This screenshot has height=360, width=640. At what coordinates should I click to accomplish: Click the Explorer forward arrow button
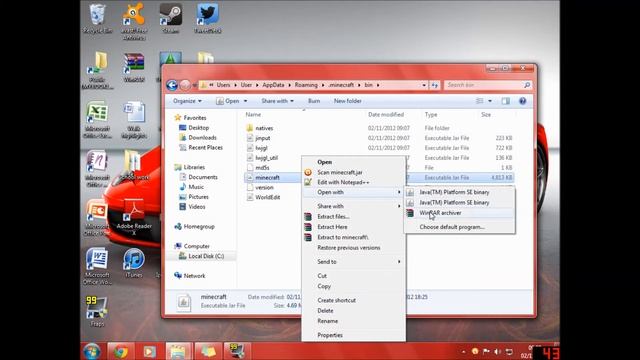pos(185,85)
